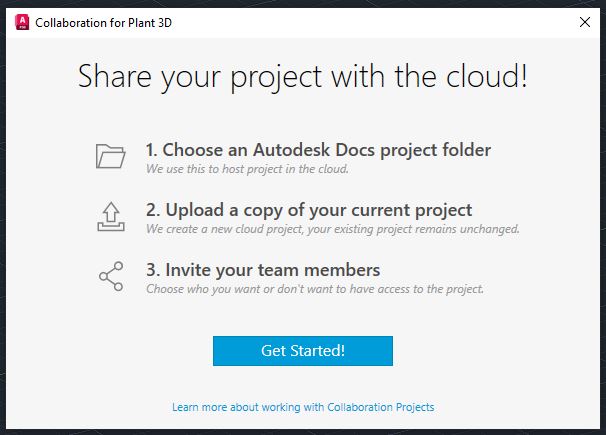The image size is (606, 435).
Task: Close the Collaboration for Plant 3D dialog
Action: pos(584,20)
